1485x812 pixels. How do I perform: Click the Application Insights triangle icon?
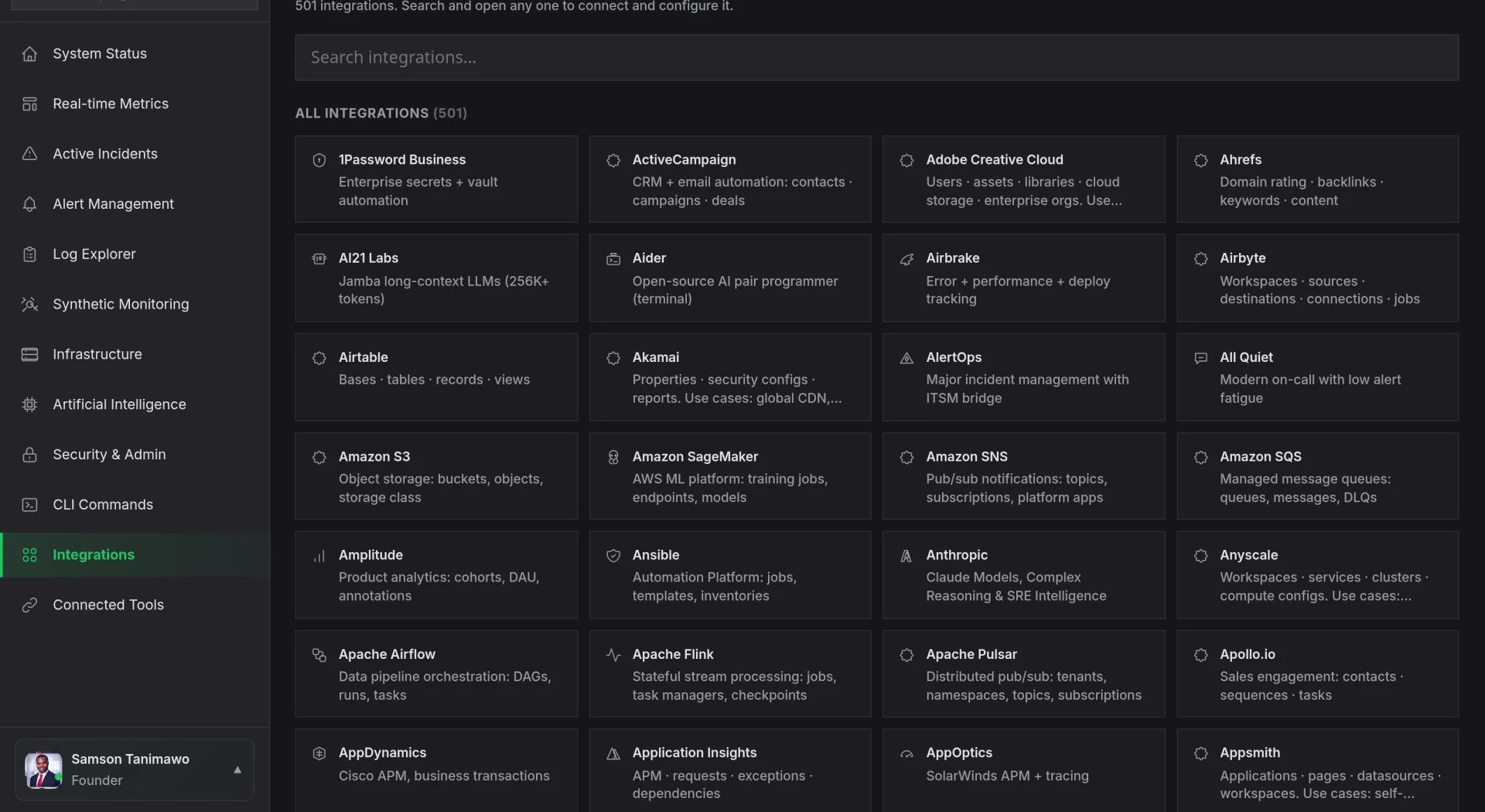click(613, 753)
